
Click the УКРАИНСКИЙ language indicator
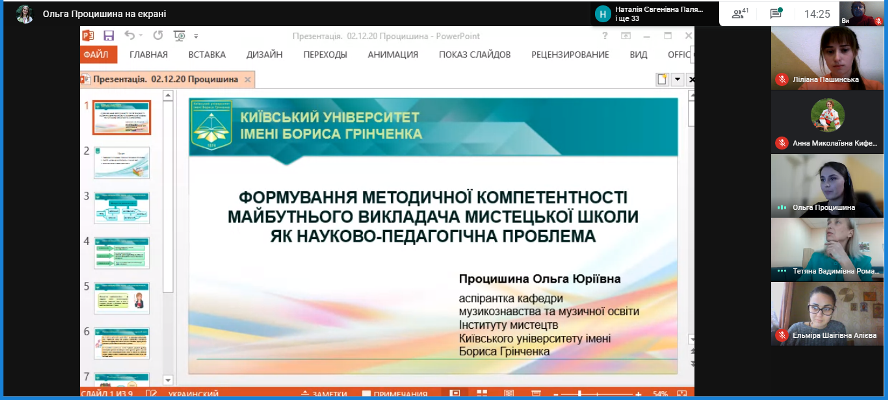189,394
